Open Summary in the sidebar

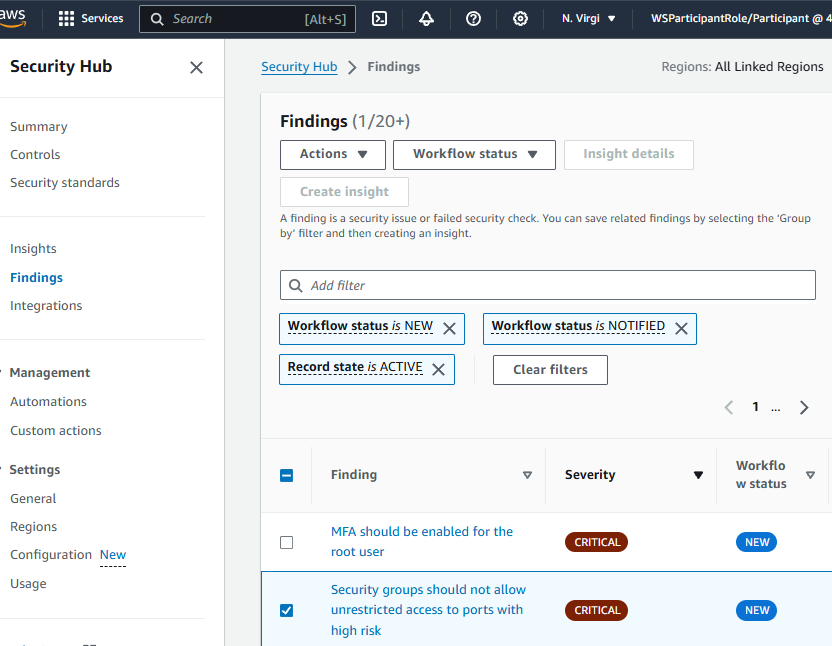point(39,127)
